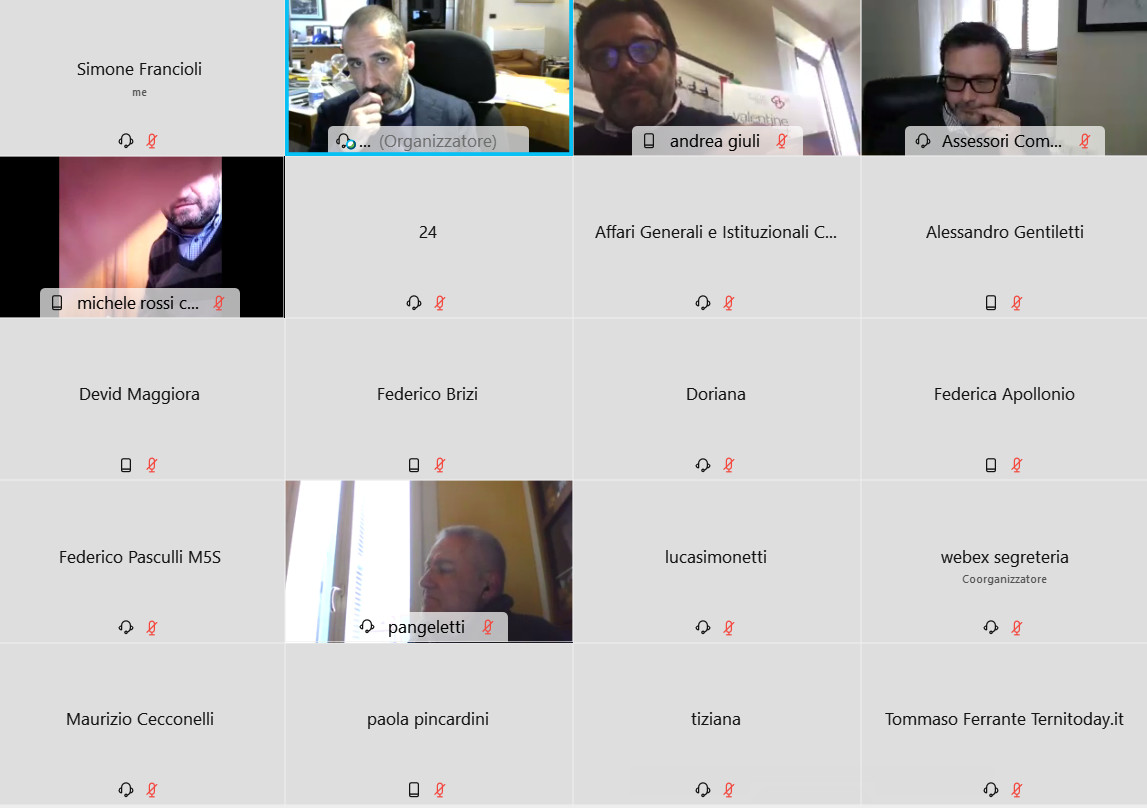Click the headset icon under participant 24
The width and height of the screenshot is (1147, 808).
(414, 303)
